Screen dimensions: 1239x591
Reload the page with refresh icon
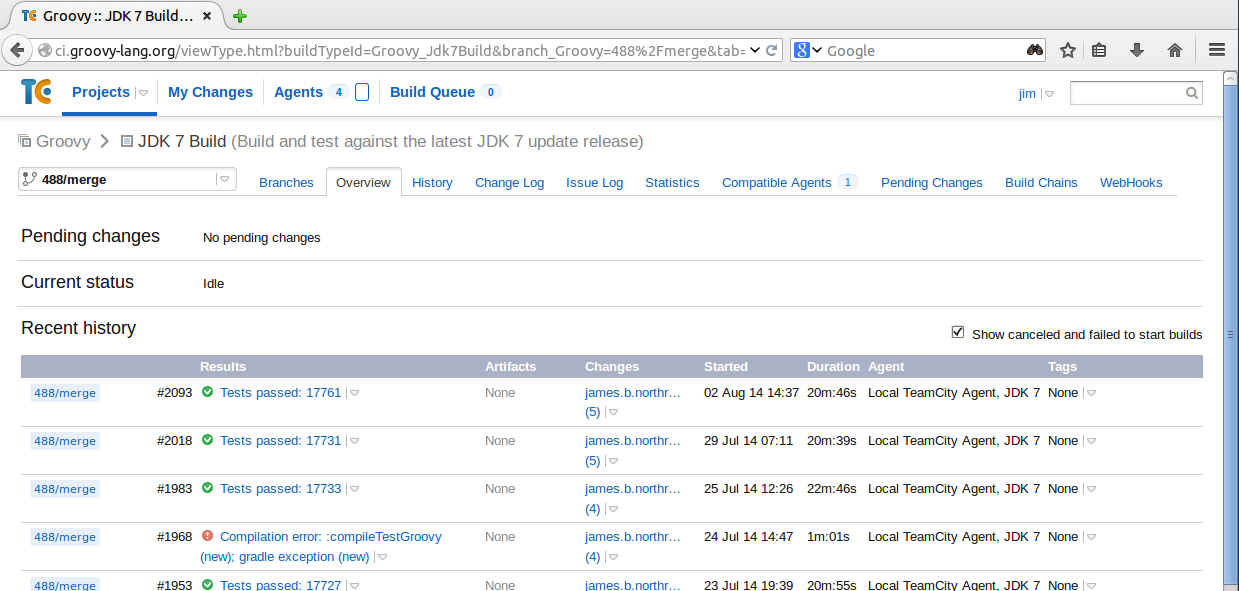772,50
